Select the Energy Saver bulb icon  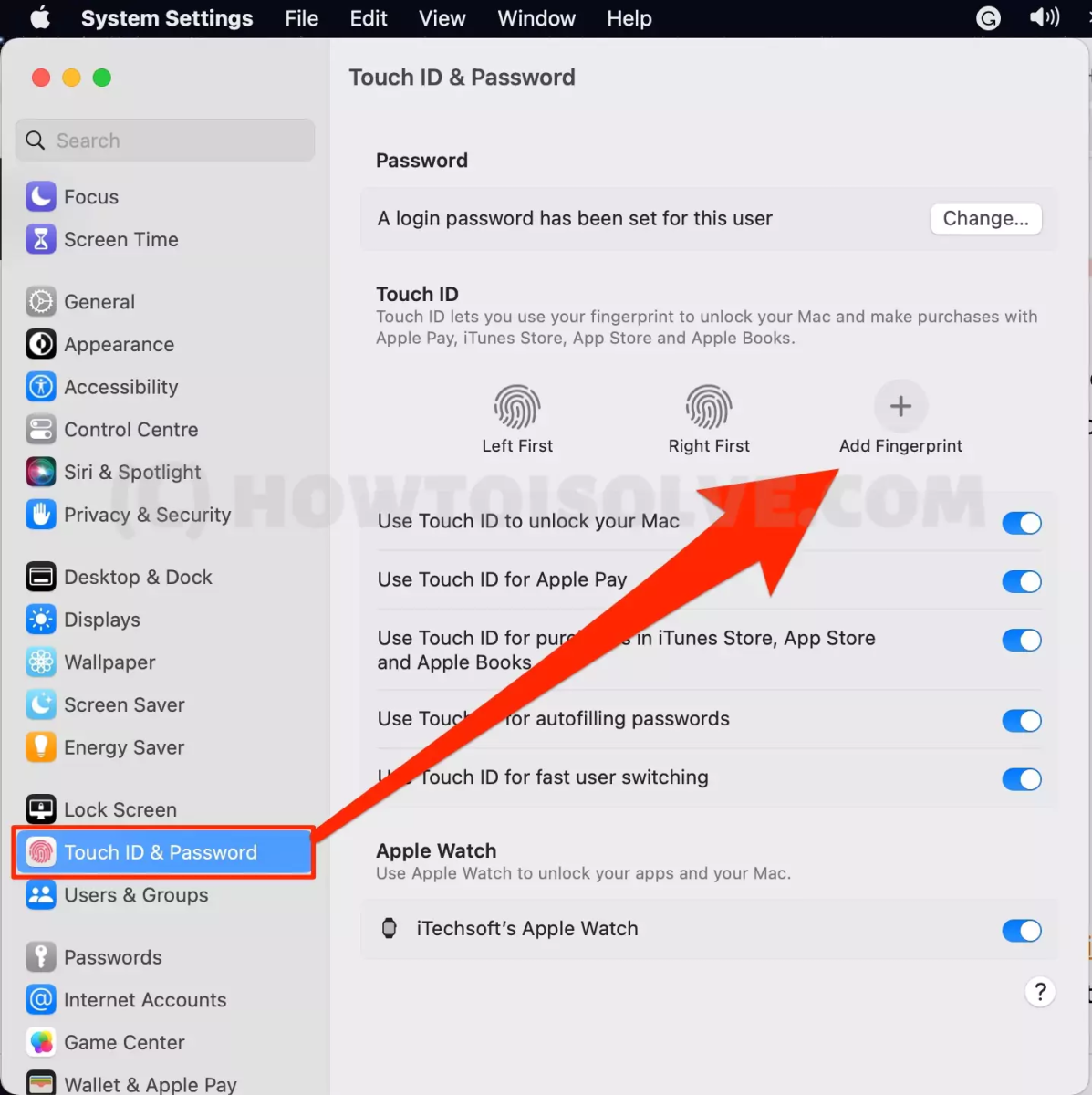(x=41, y=747)
